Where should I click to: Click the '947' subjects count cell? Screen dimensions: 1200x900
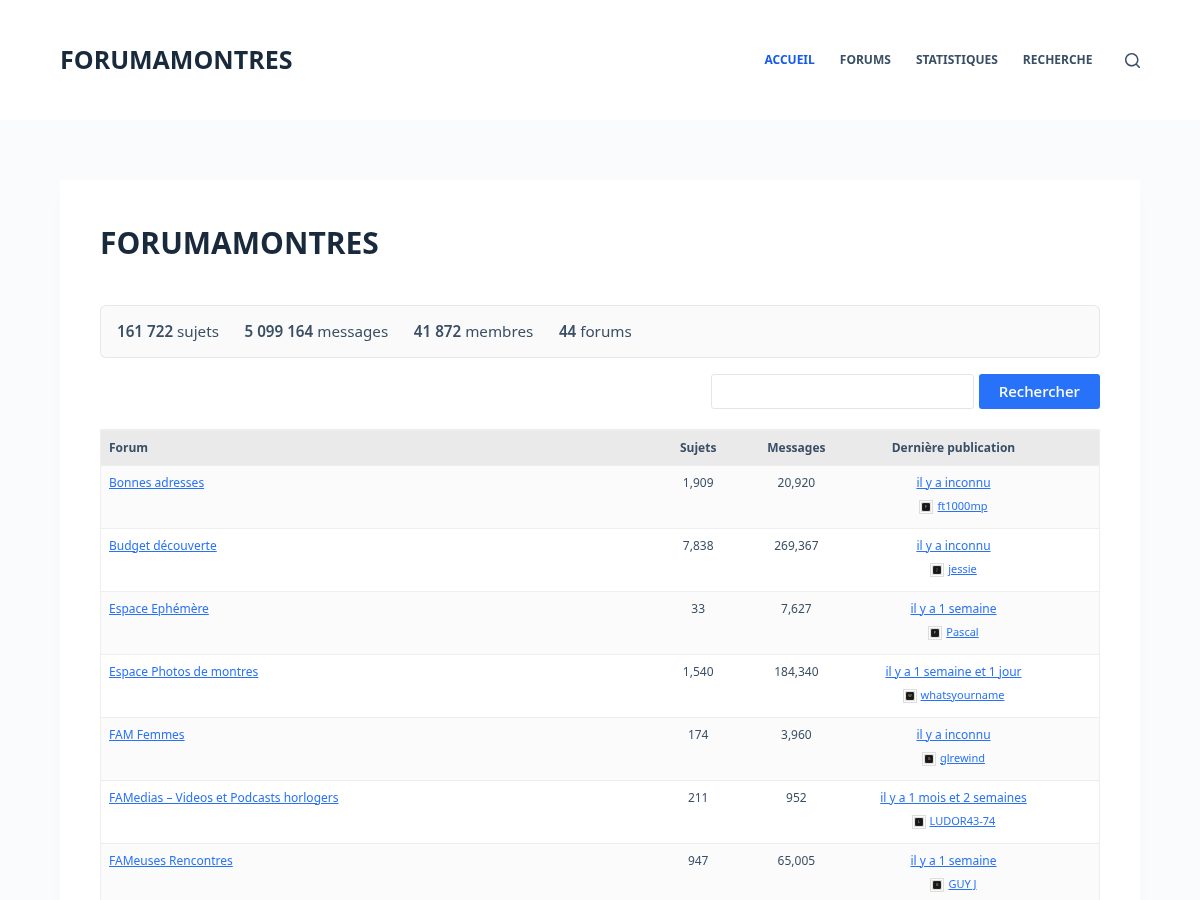[x=698, y=860]
